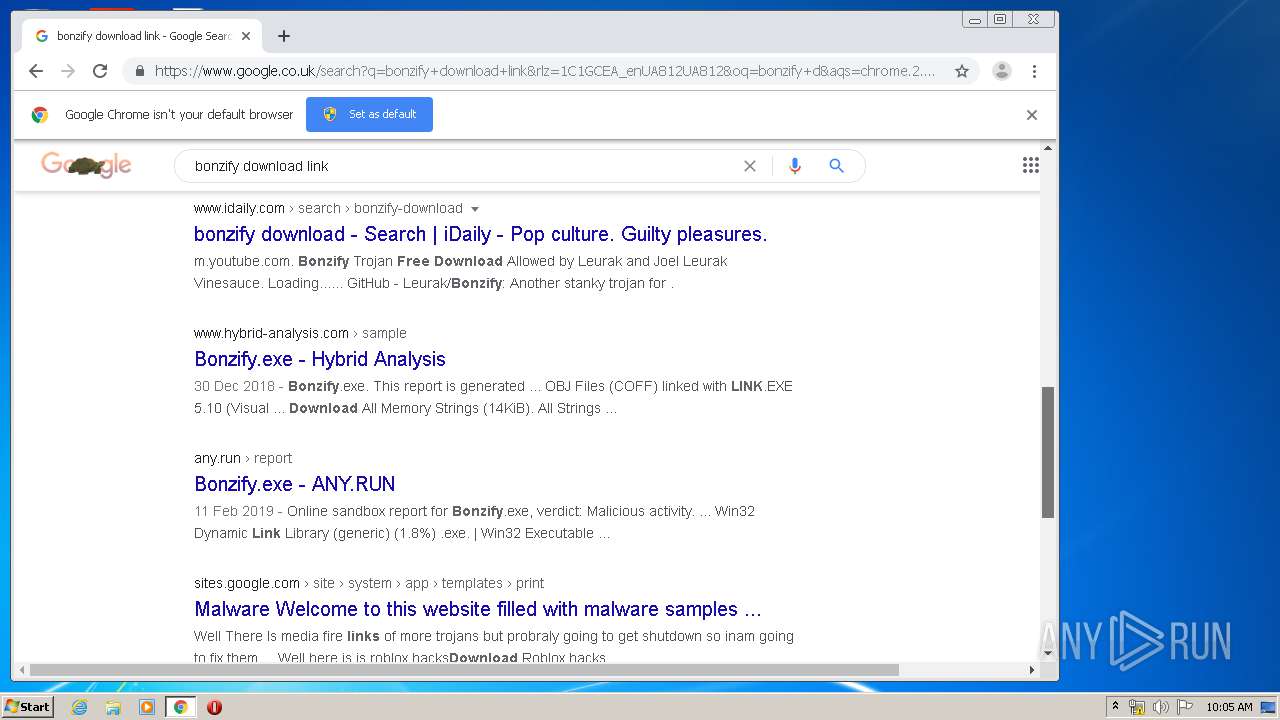Image resolution: width=1280 pixels, height=720 pixels.
Task: Open the Bonzify.exe Hybrid Analysis result
Action: (320, 359)
